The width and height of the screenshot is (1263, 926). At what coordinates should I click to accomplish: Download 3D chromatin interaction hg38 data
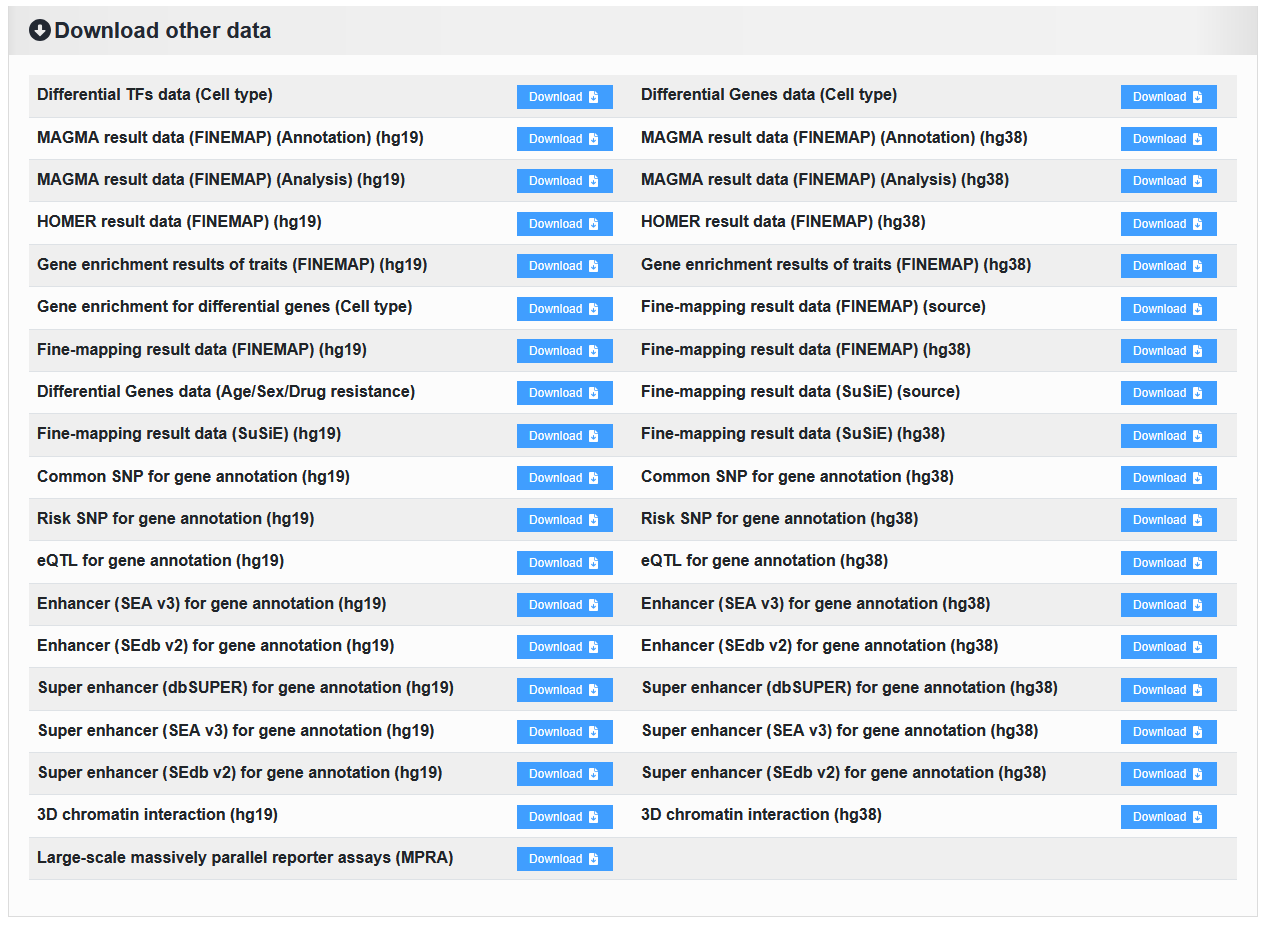[1169, 817]
